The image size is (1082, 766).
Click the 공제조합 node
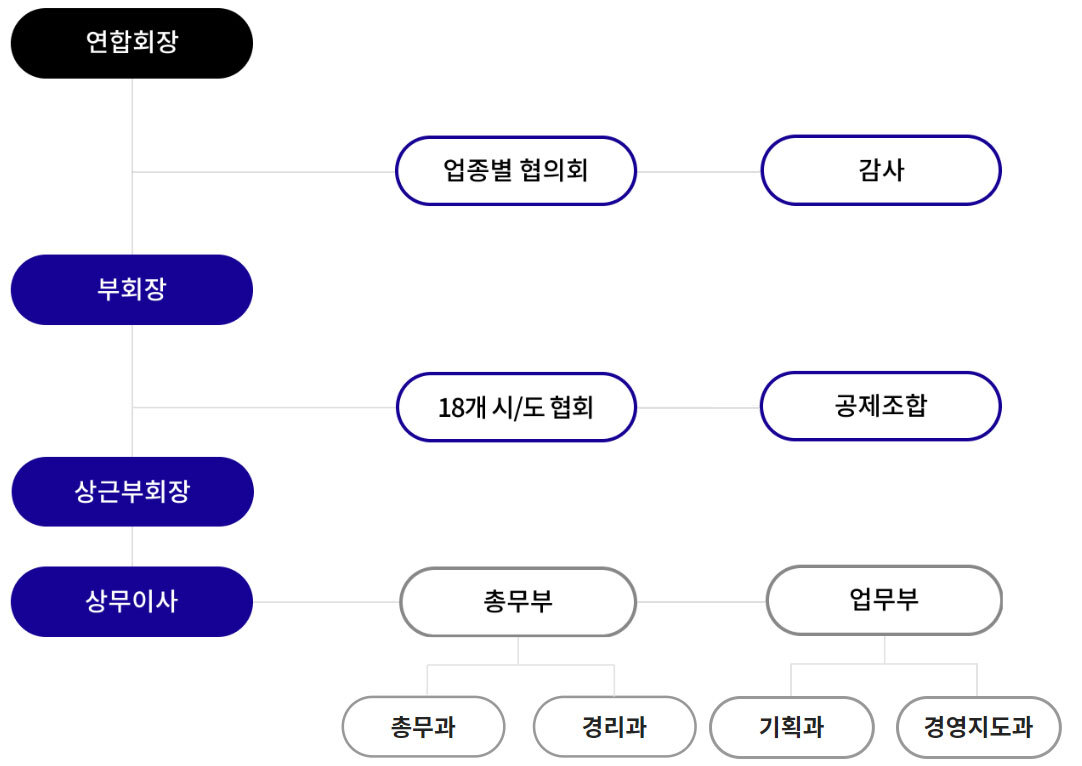pyautogui.click(x=880, y=406)
